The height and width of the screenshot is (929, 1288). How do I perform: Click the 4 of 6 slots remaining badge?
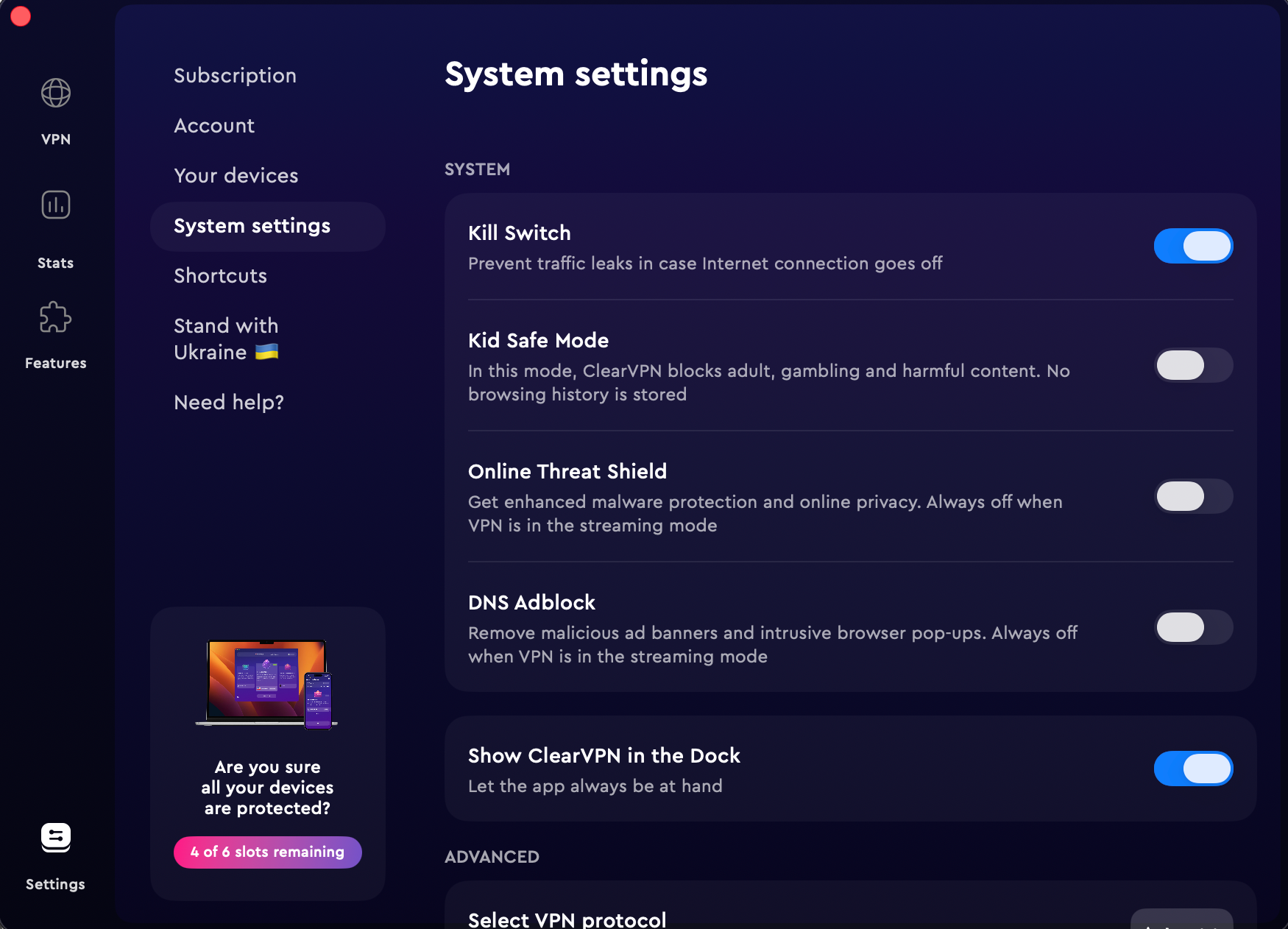coord(267,852)
